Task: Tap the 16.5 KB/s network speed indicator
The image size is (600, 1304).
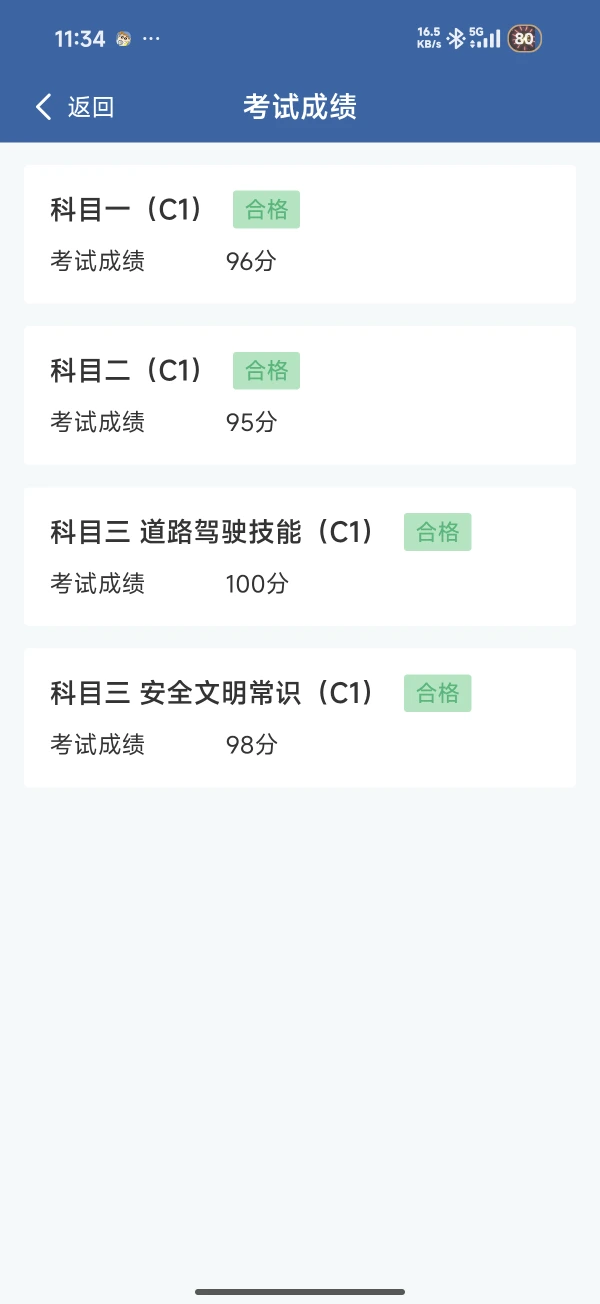Action: tap(429, 39)
